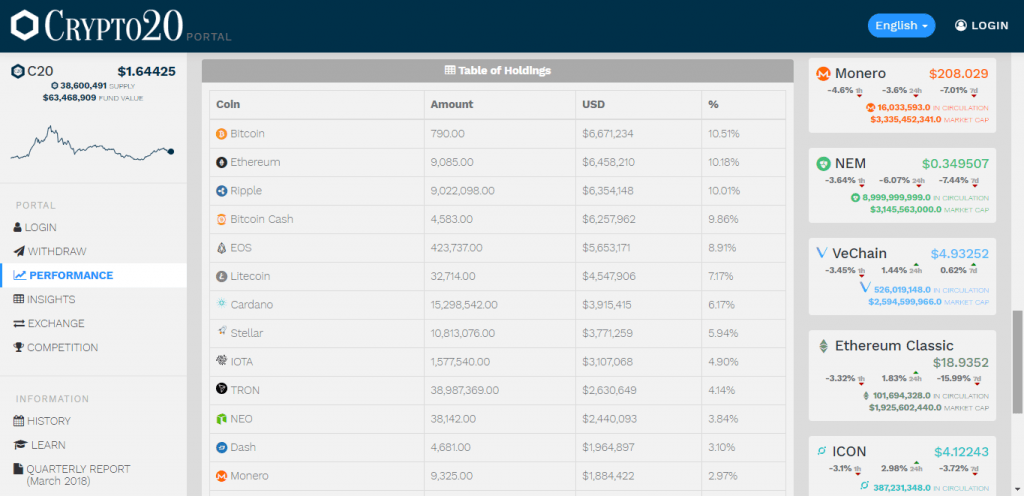Click the Ripple icon in holdings table
The width and height of the screenshot is (1024, 496).
coord(221,191)
